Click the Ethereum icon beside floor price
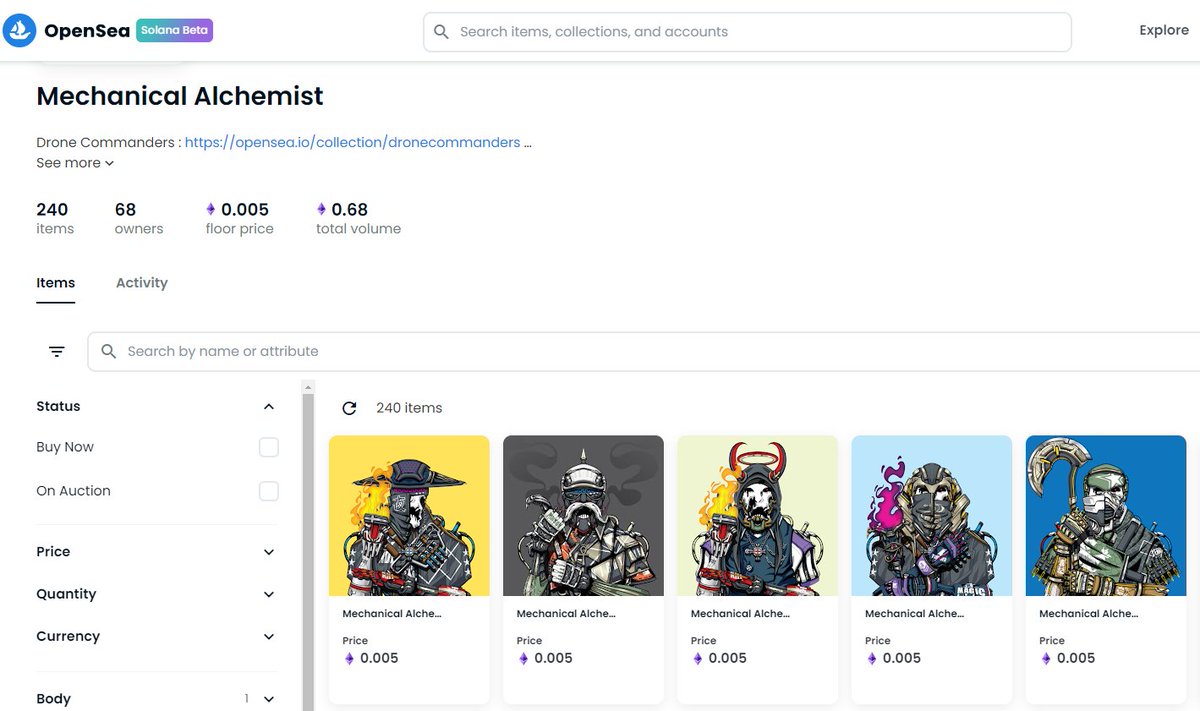Screen dimensions: 1200x711 (211, 209)
